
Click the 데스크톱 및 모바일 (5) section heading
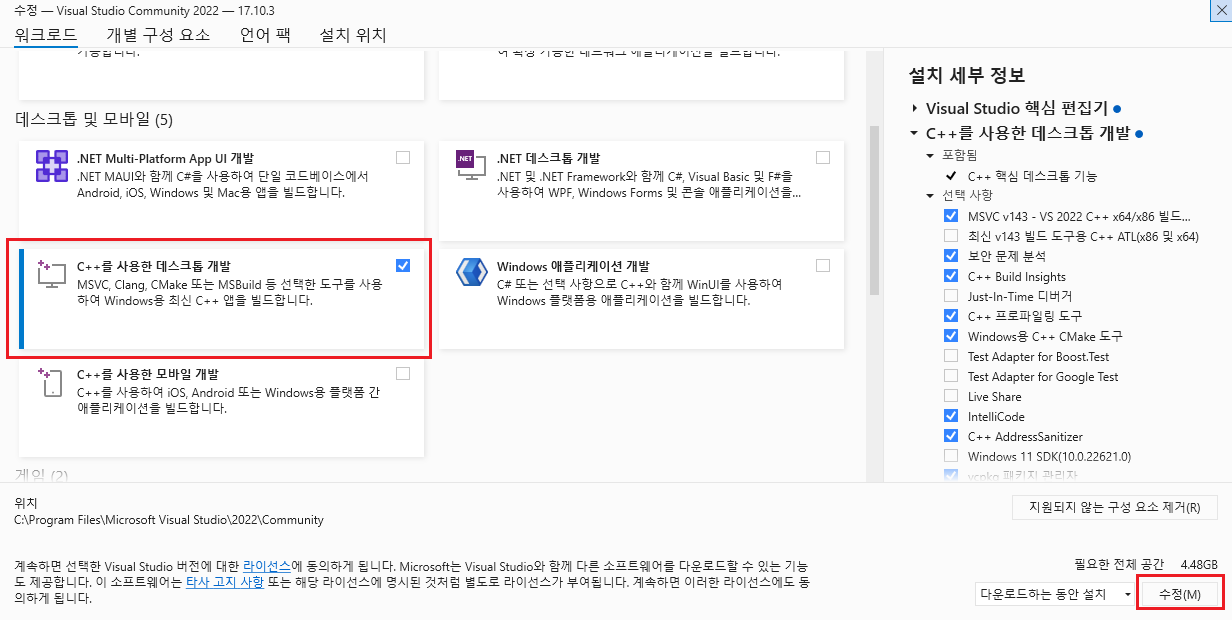pyautogui.click(x=94, y=120)
